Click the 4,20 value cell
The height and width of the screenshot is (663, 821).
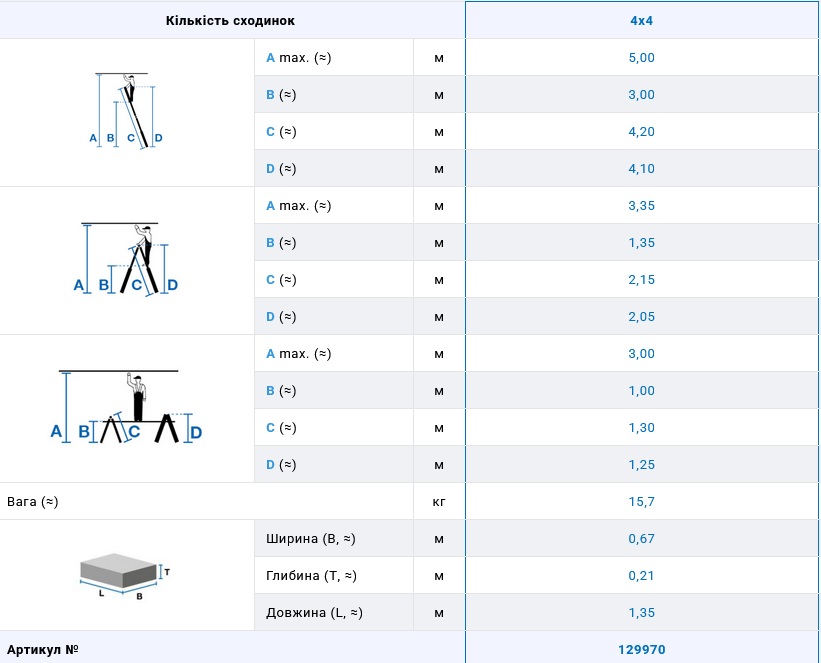pyautogui.click(x=641, y=131)
